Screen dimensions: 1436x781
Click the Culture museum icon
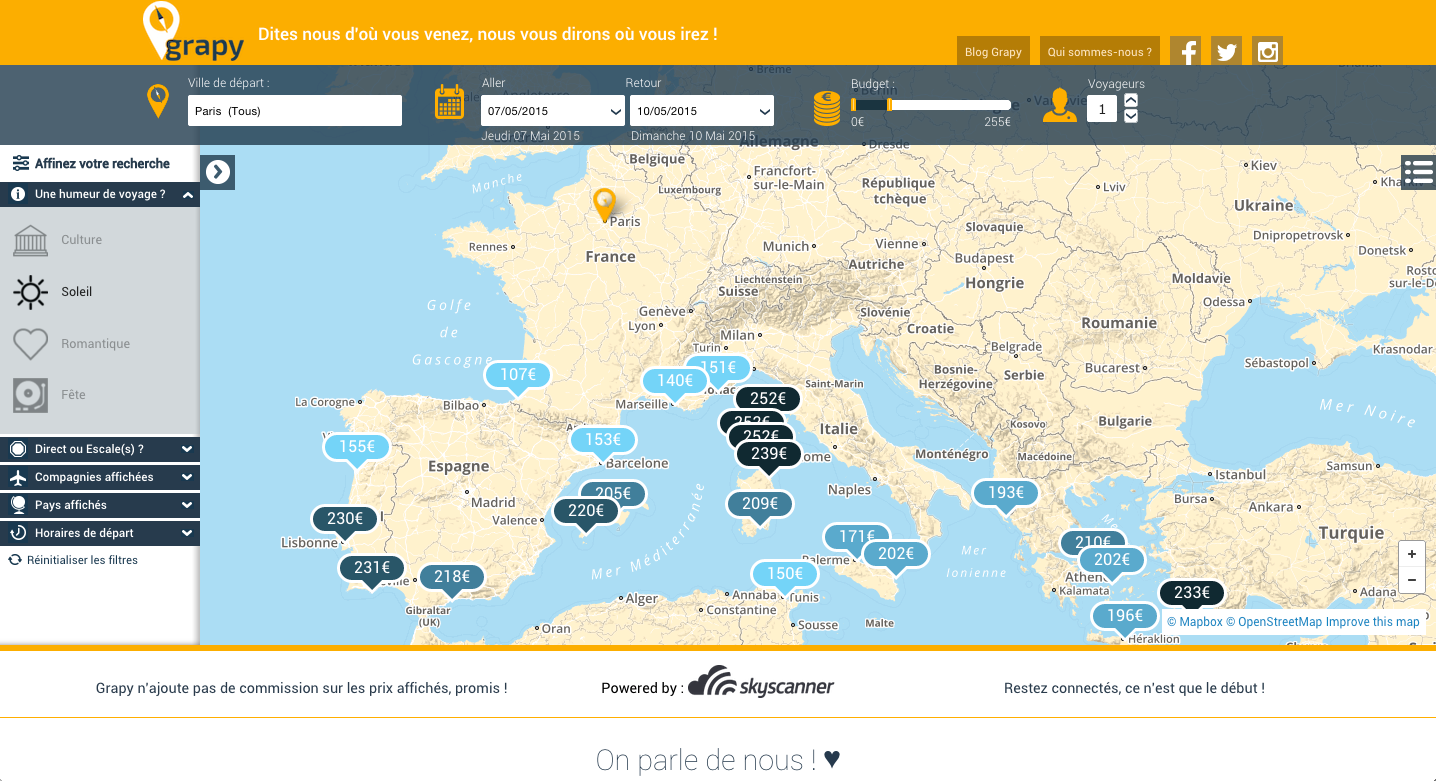(31, 240)
